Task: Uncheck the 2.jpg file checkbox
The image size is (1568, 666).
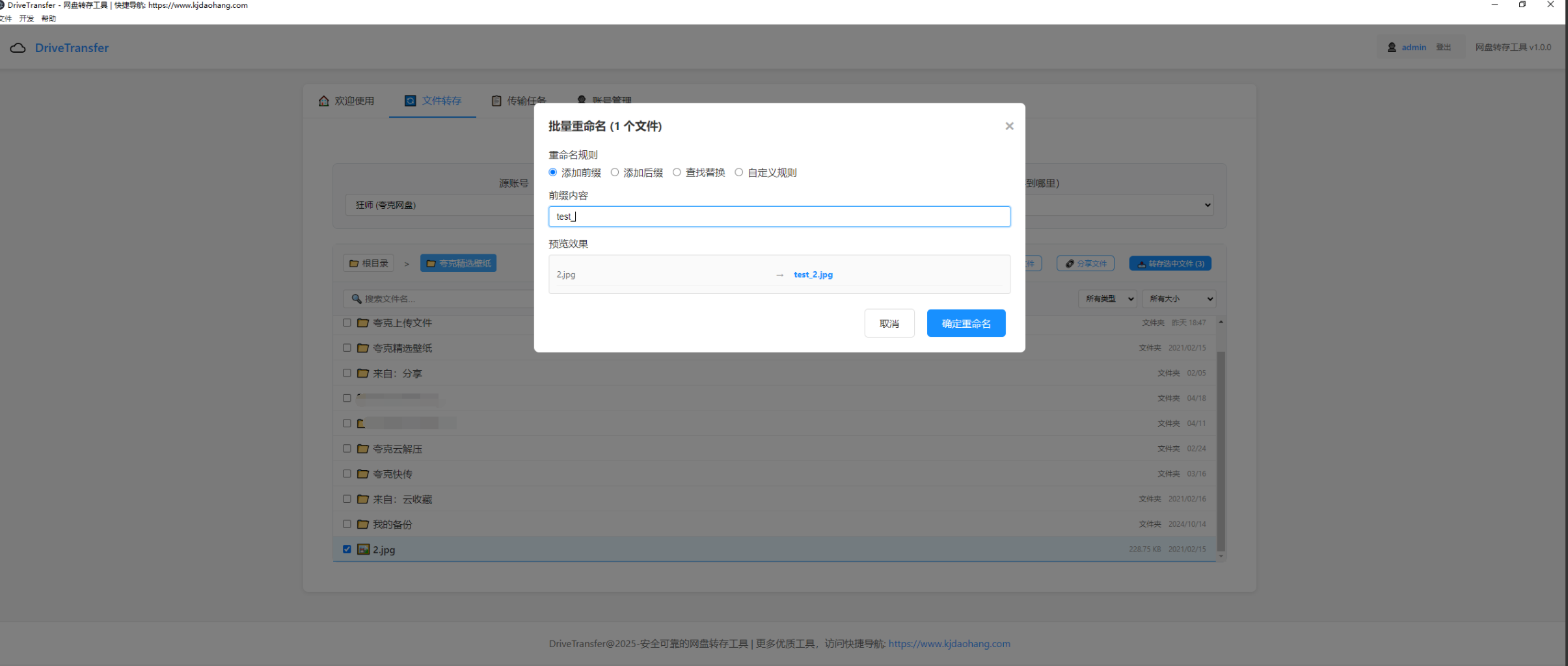Action: pyautogui.click(x=347, y=549)
